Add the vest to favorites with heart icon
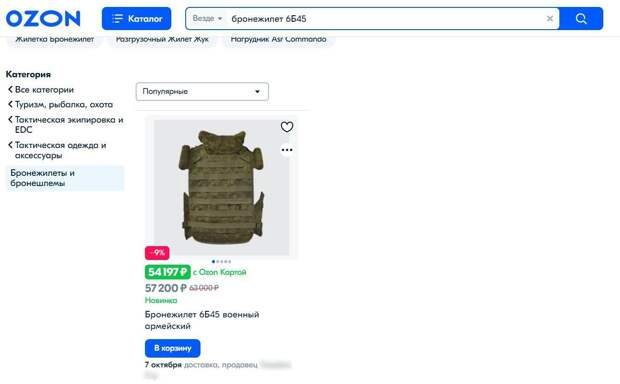Viewport: 620px width, 384px height. [x=287, y=127]
